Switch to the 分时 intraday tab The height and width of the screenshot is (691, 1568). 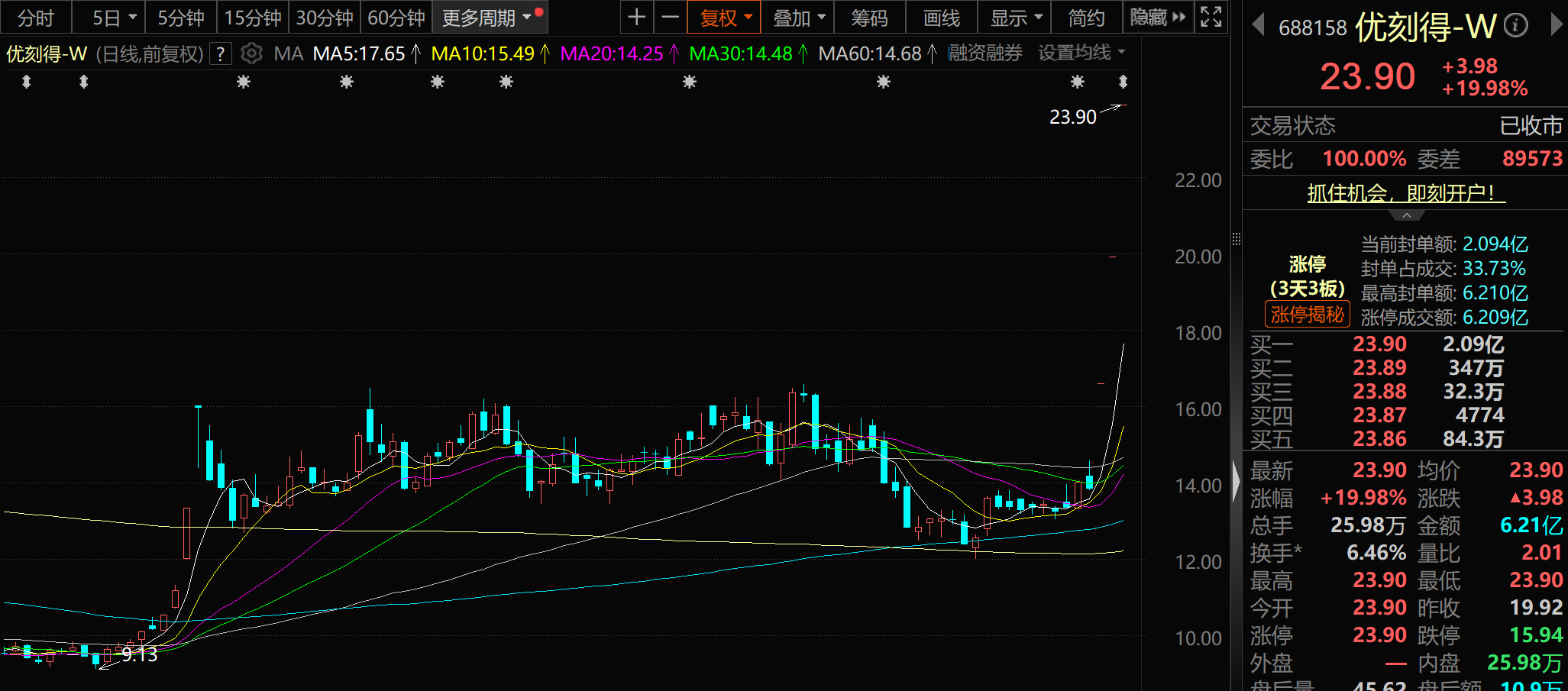[35, 17]
